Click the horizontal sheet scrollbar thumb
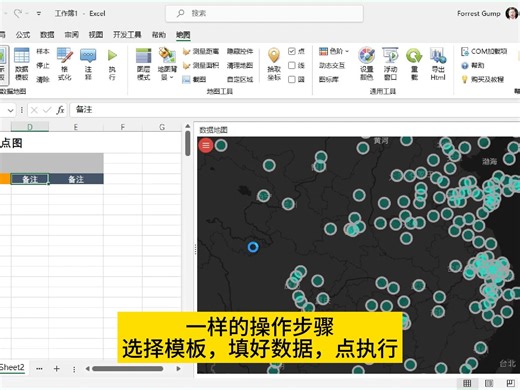 pos(128,369)
